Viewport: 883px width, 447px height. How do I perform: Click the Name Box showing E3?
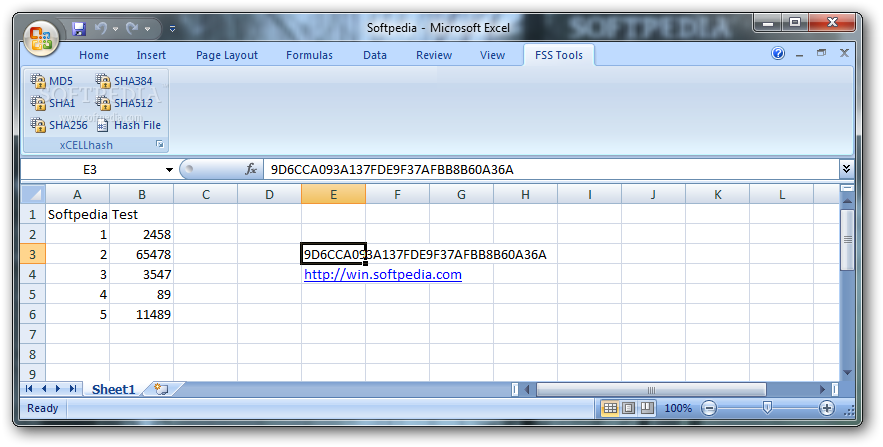tap(90, 169)
